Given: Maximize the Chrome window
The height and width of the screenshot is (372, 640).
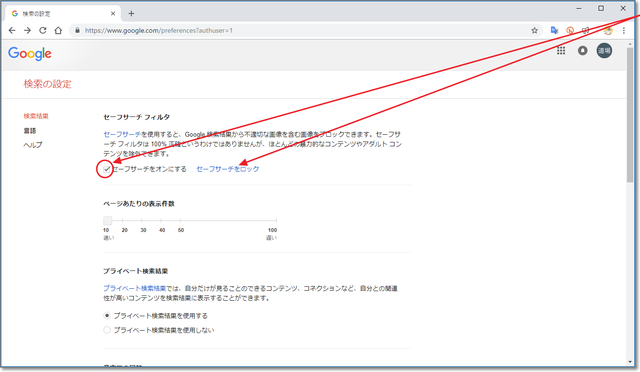Looking at the screenshot, I should (x=601, y=8).
